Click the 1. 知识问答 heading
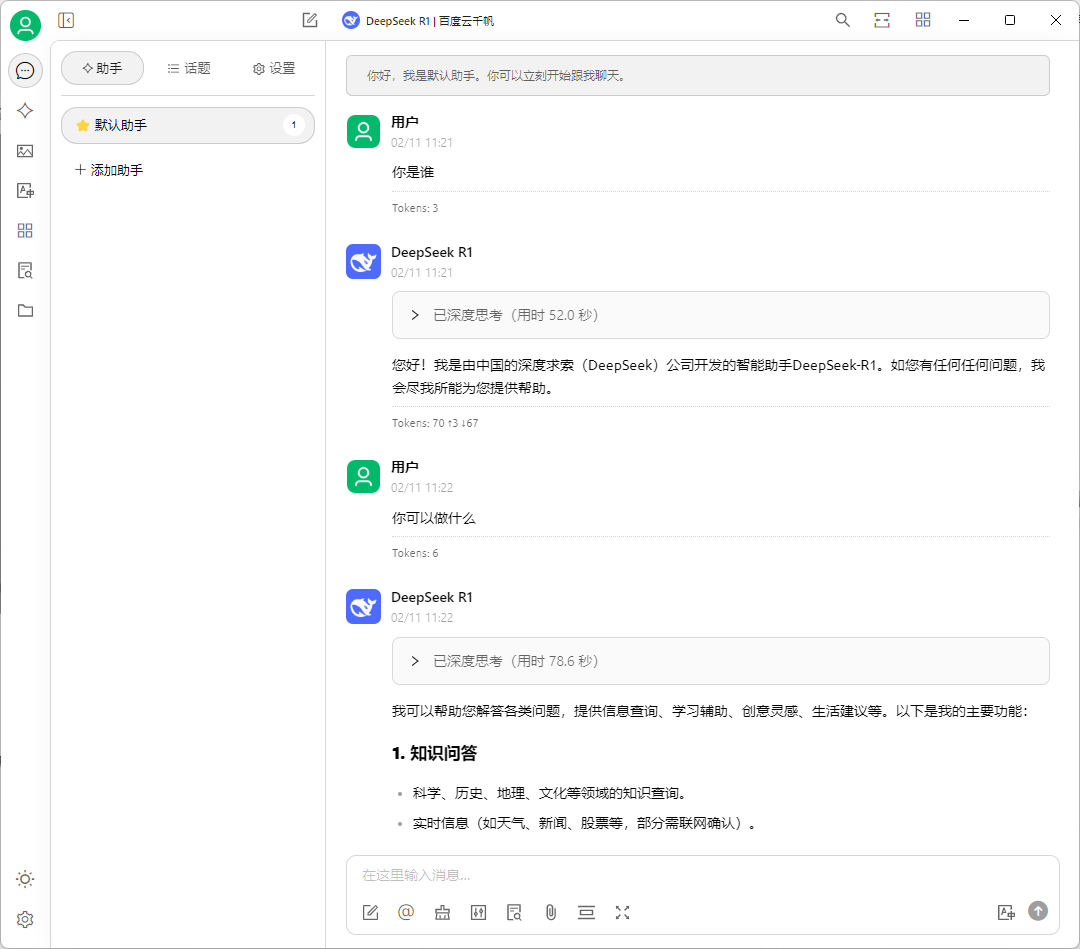 click(x=435, y=753)
